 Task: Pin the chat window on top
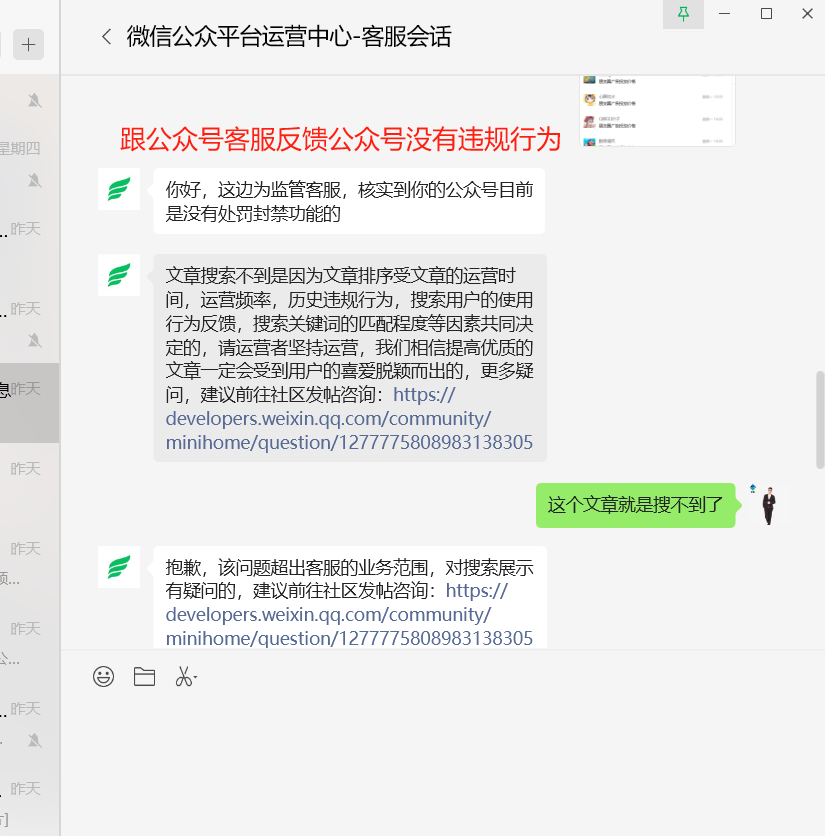(683, 14)
